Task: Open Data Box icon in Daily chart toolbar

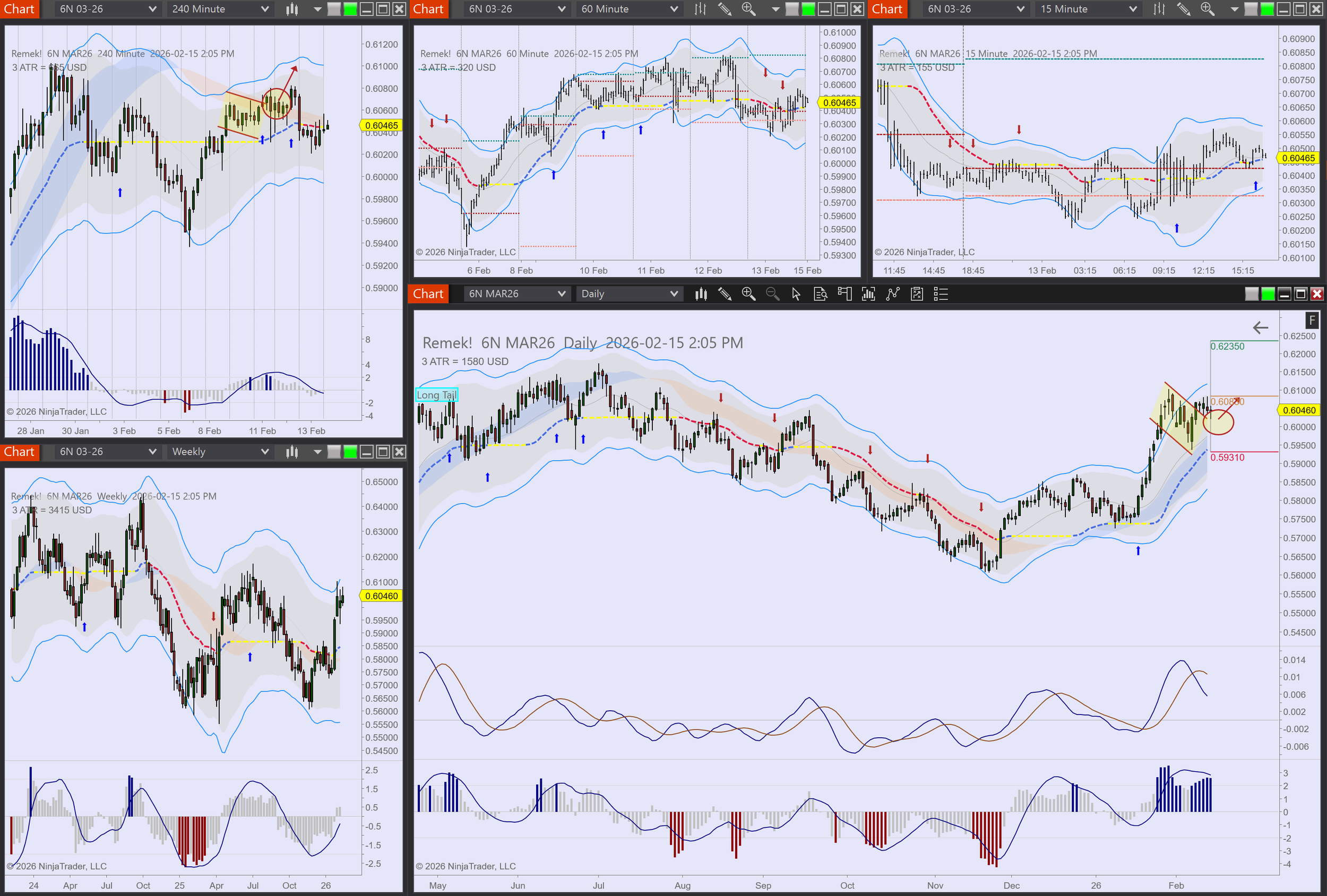Action: point(820,294)
